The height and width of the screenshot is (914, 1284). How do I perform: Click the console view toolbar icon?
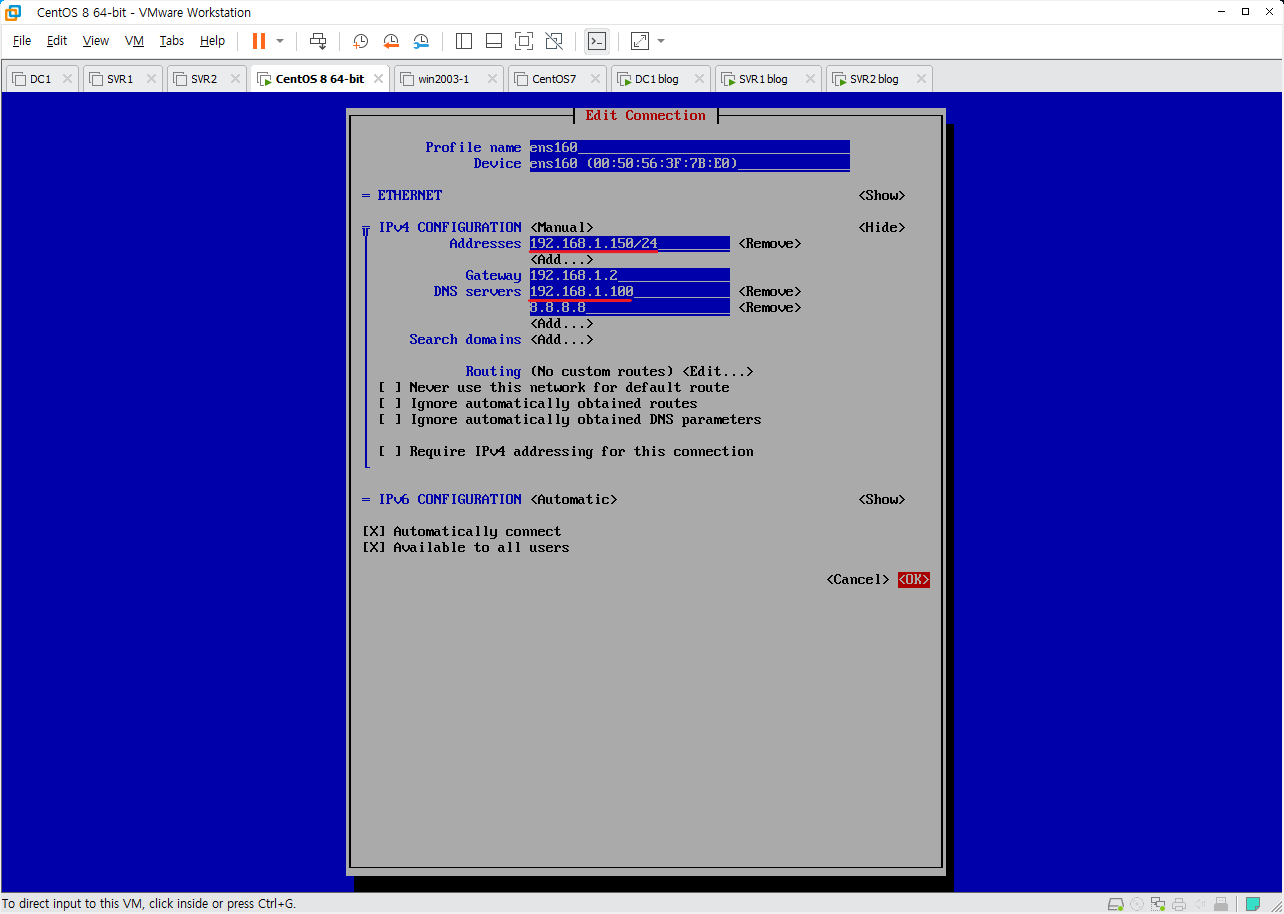click(596, 41)
